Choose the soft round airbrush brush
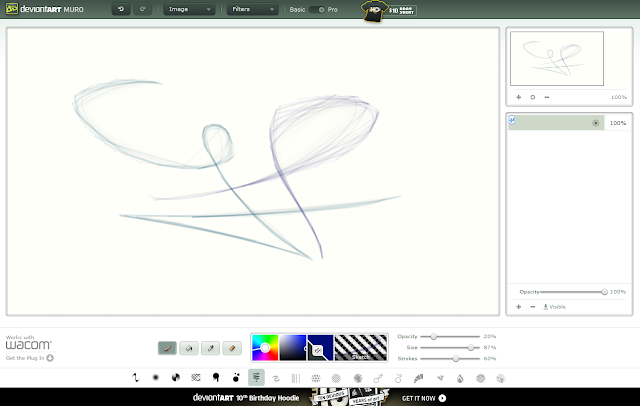 click(x=156, y=378)
